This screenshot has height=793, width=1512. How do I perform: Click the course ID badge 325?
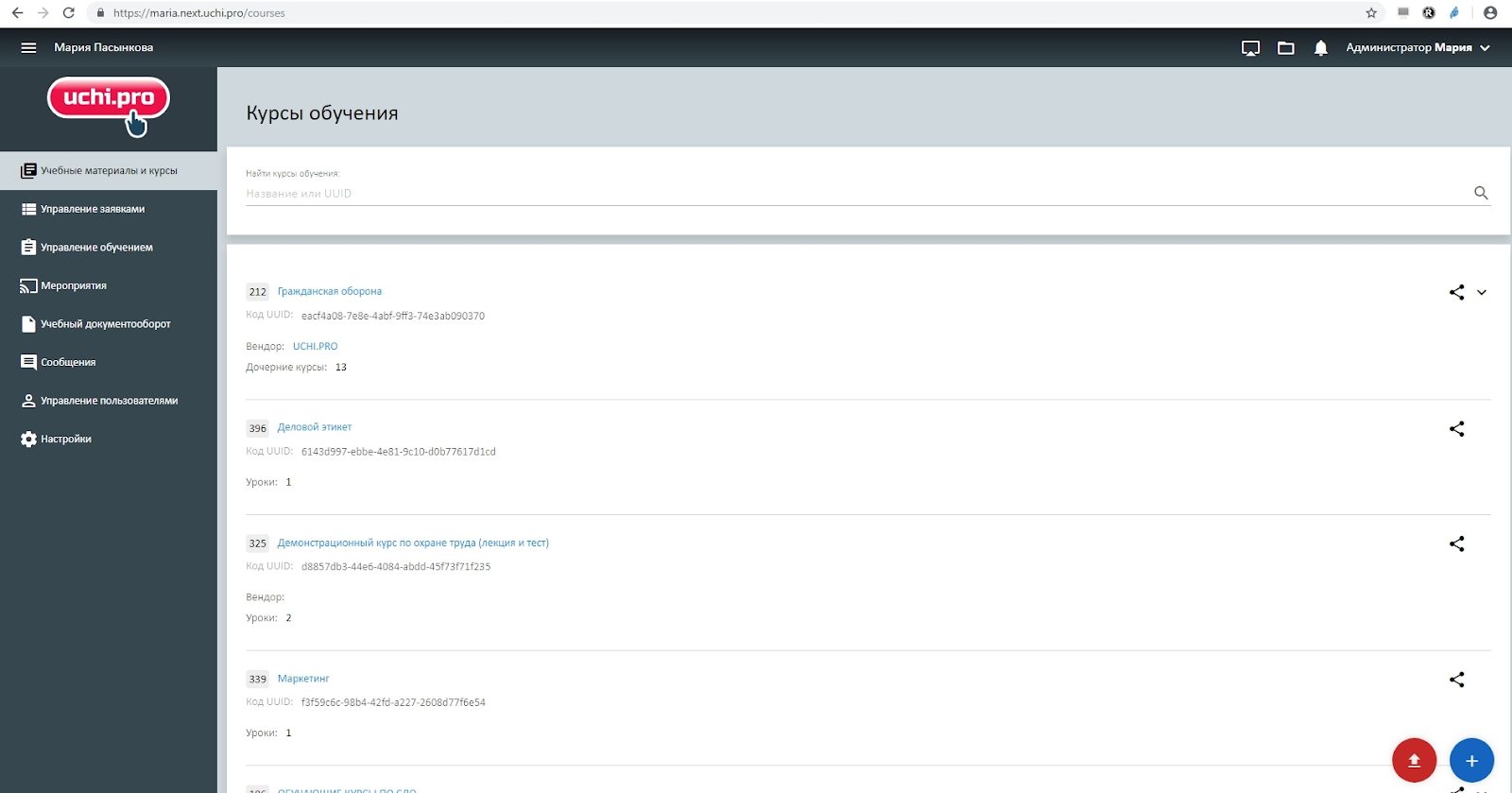(257, 543)
